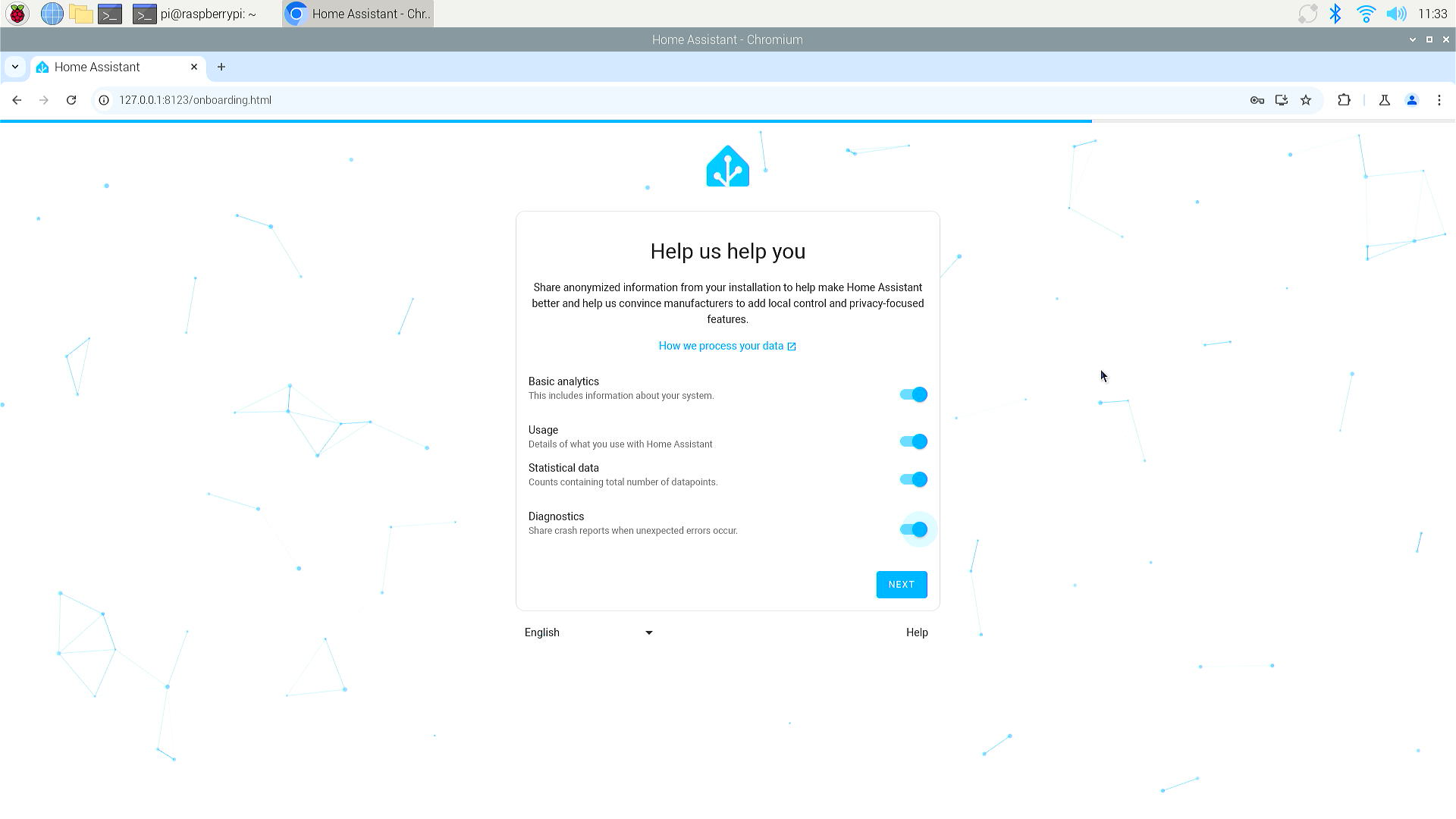Click the terminal application icon in taskbar
The width and height of the screenshot is (1456, 819).
click(x=111, y=13)
